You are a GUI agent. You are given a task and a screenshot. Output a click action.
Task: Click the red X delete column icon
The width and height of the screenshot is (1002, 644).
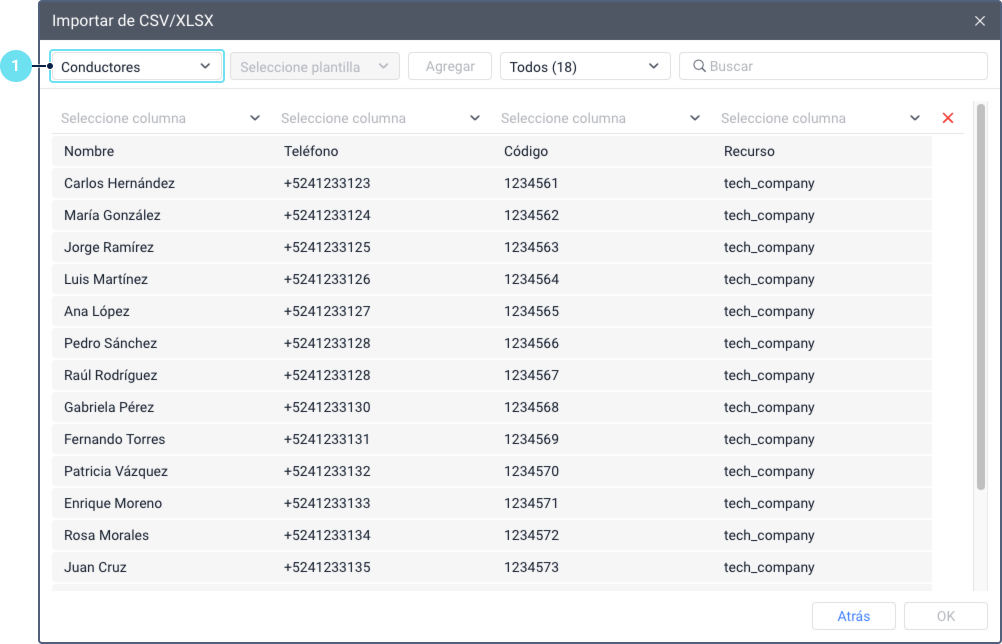point(948,118)
